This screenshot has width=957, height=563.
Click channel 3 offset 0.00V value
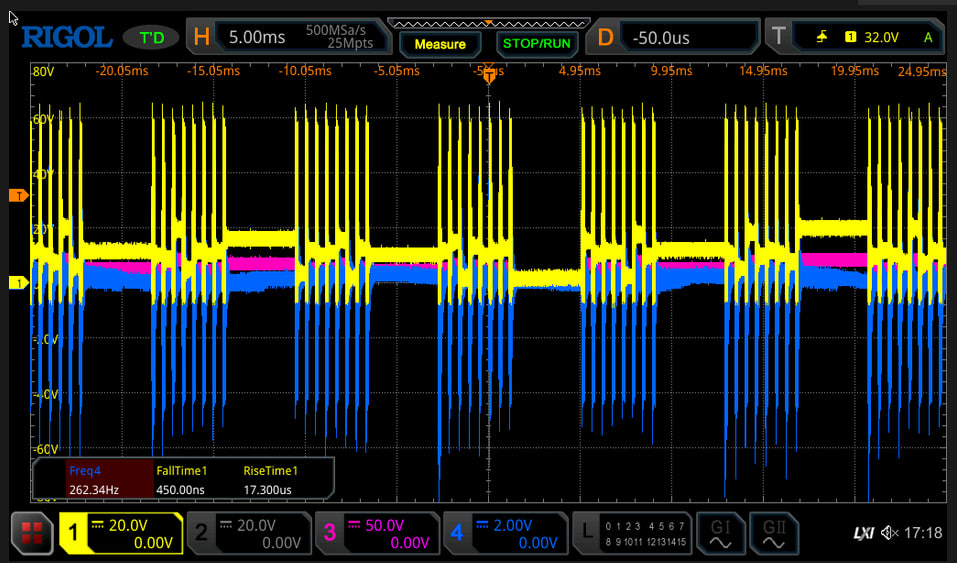coord(410,542)
